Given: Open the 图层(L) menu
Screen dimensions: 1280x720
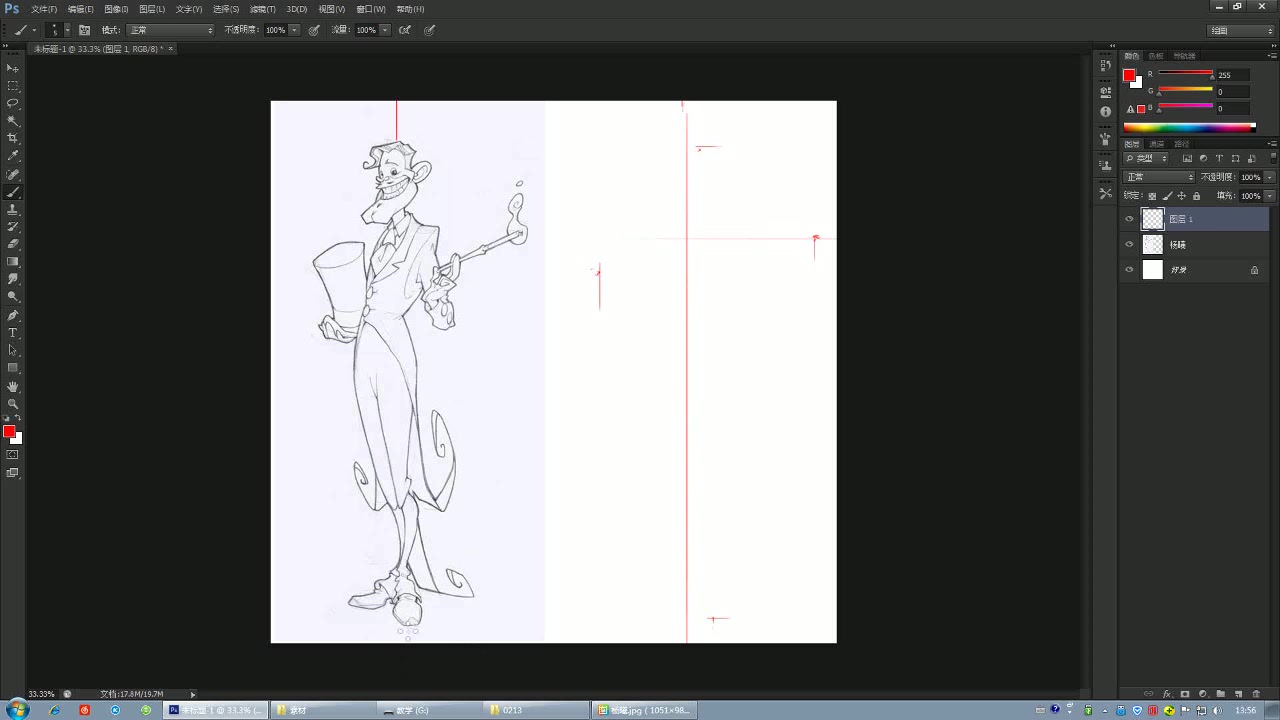Looking at the screenshot, I should click(x=152, y=9).
